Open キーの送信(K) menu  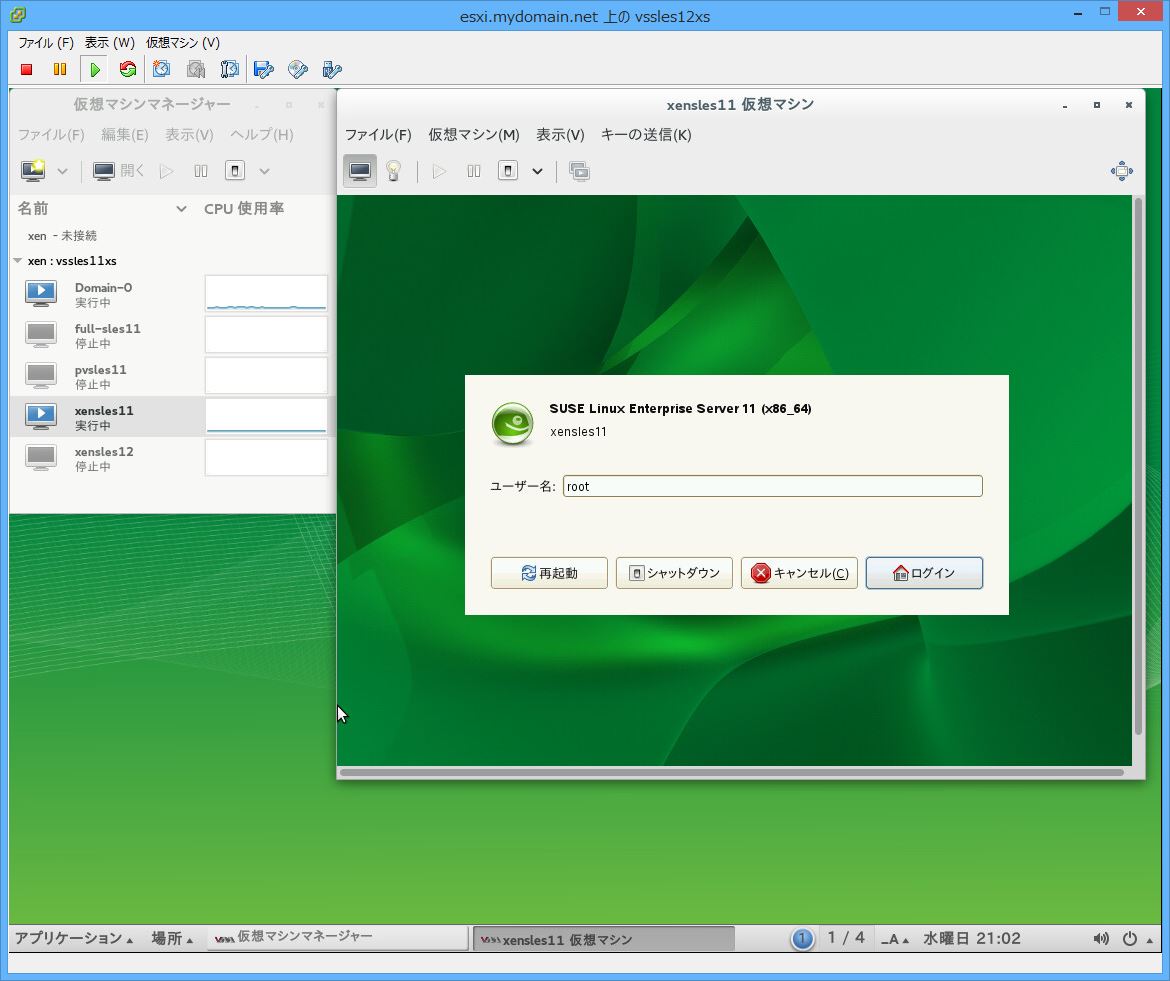646,134
